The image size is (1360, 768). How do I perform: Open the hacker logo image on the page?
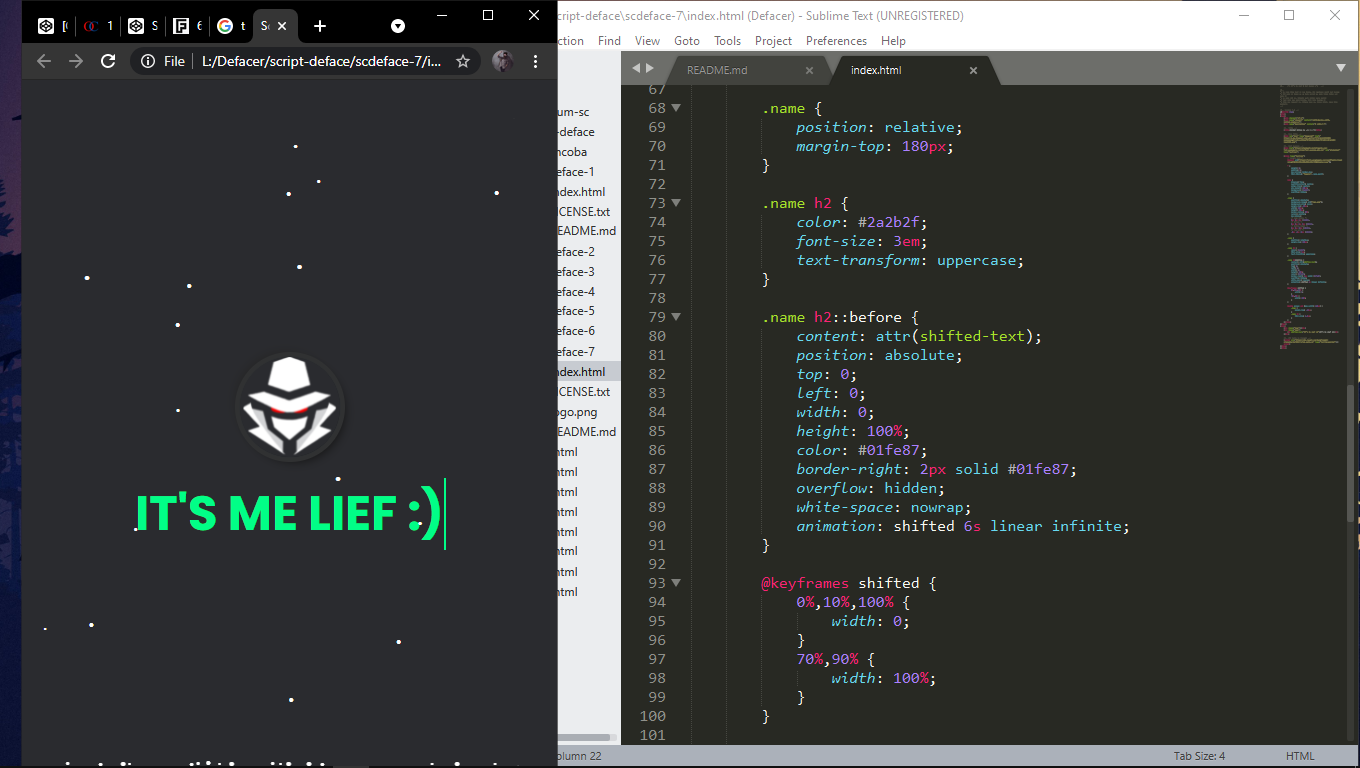[x=290, y=407]
